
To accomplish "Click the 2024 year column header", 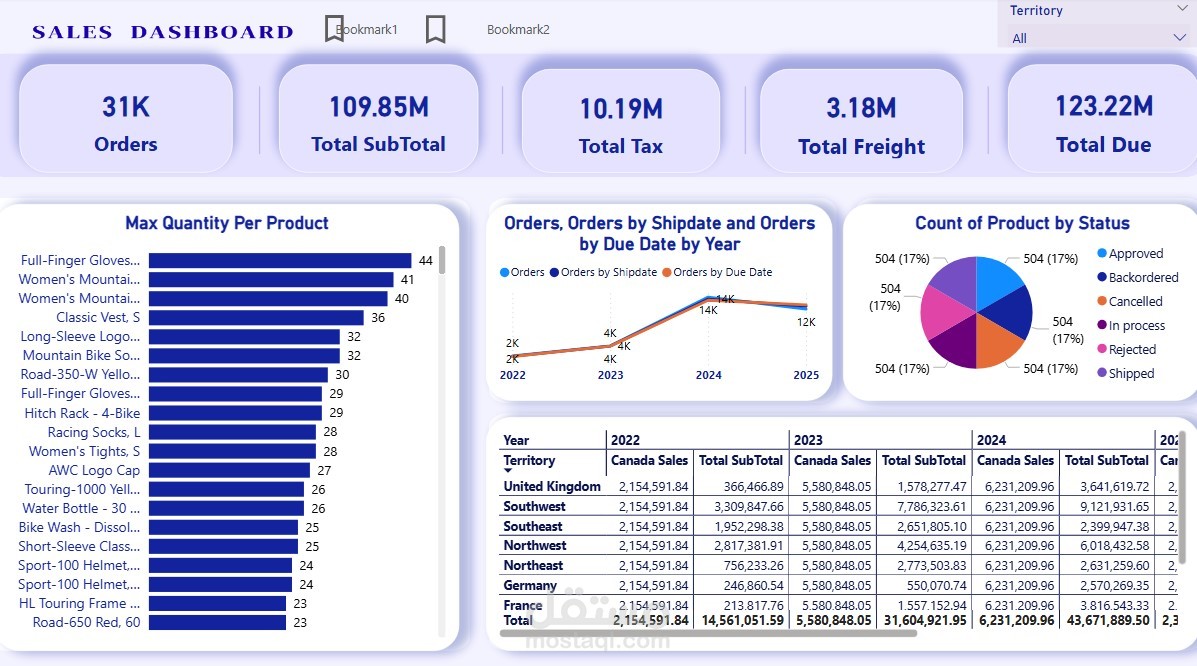I will pos(992,440).
